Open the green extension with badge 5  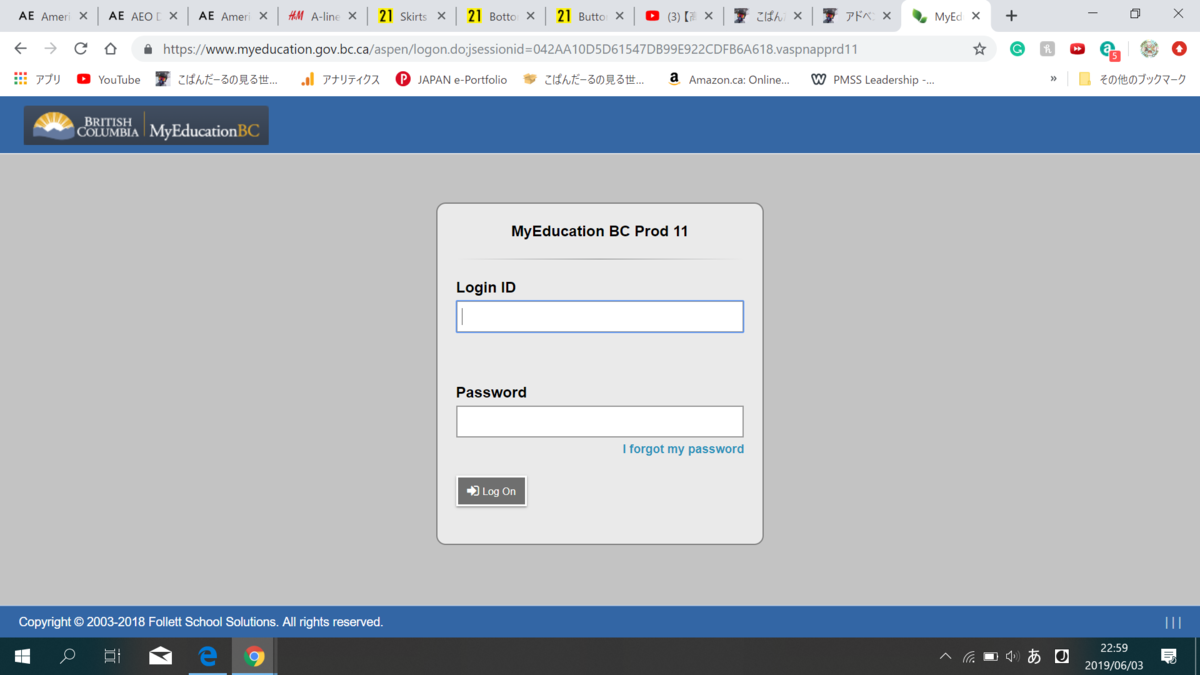[1108, 50]
